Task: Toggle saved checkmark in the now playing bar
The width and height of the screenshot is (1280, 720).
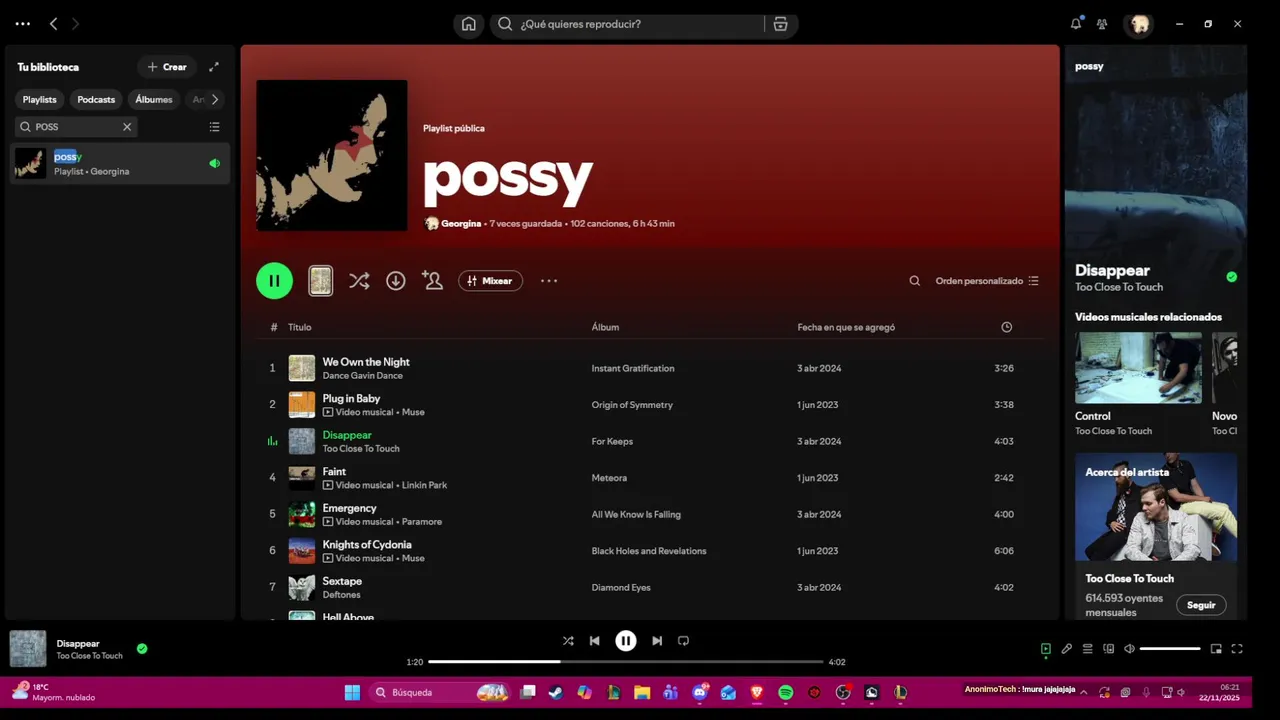Action: coord(142,649)
